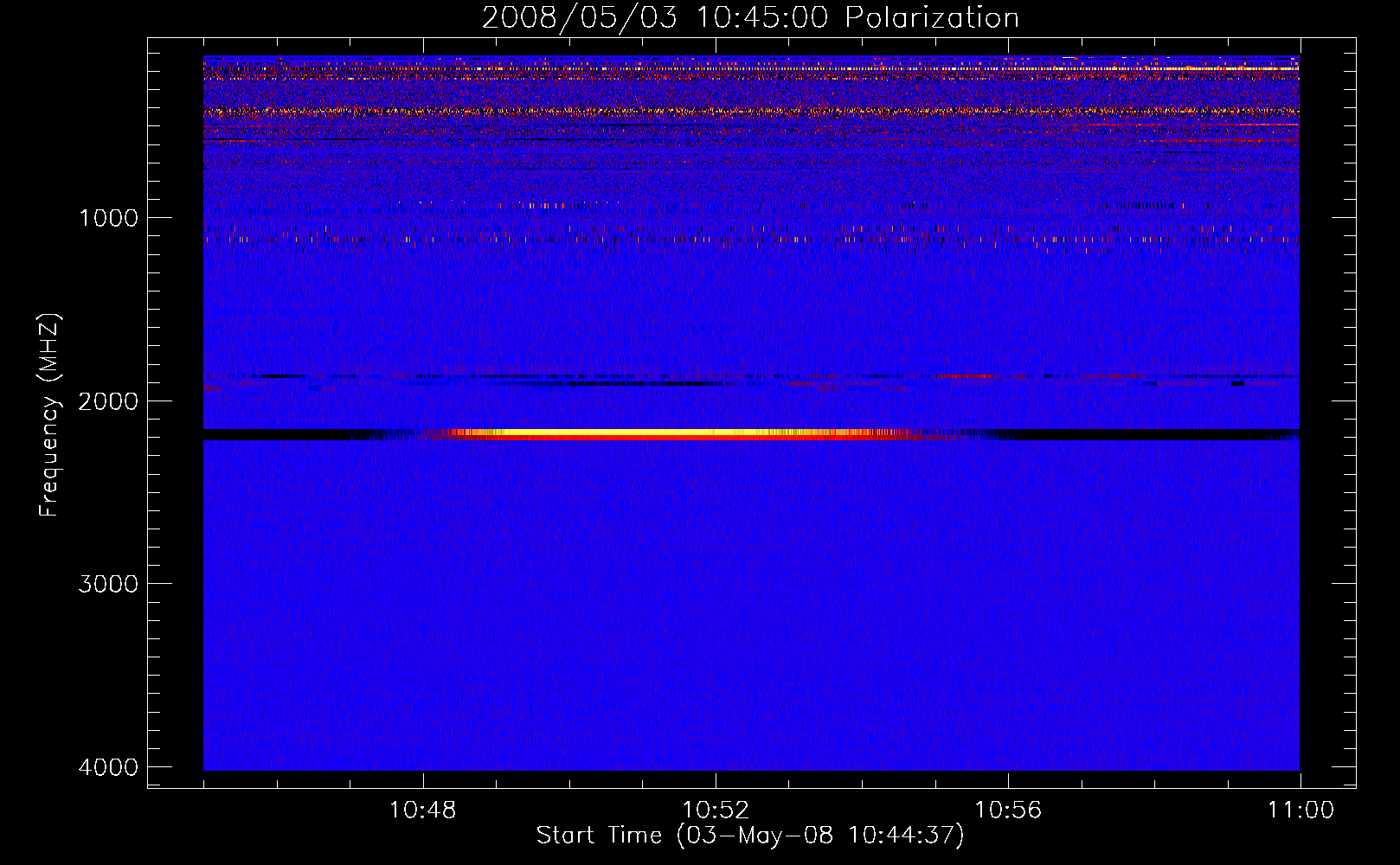Image resolution: width=1400 pixels, height=865 pixels.
Task: Click the 10:56 time tick label
Action: [x=1008, y=811]
